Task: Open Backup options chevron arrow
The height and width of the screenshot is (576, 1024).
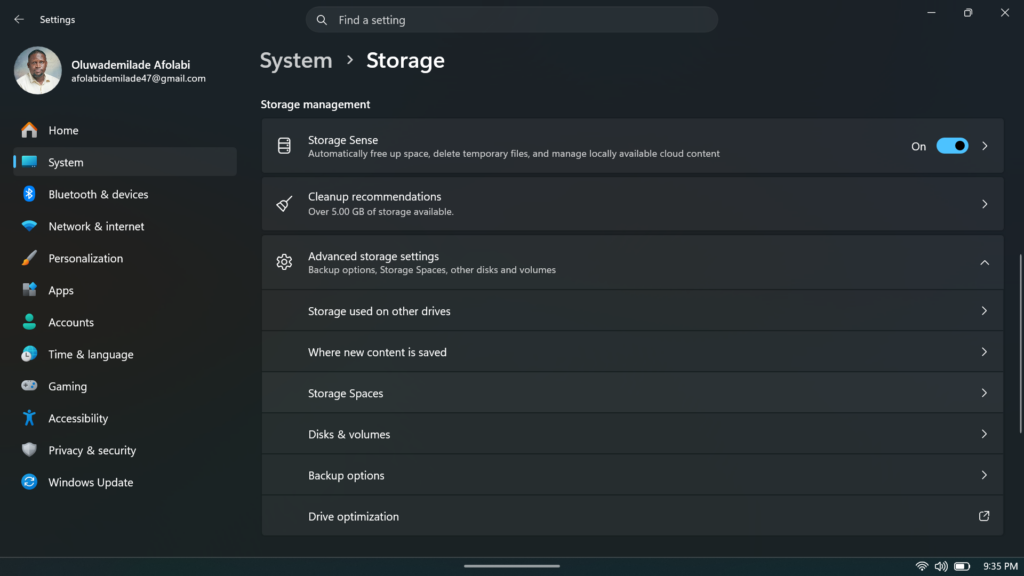Action: (x=984, y=475)
